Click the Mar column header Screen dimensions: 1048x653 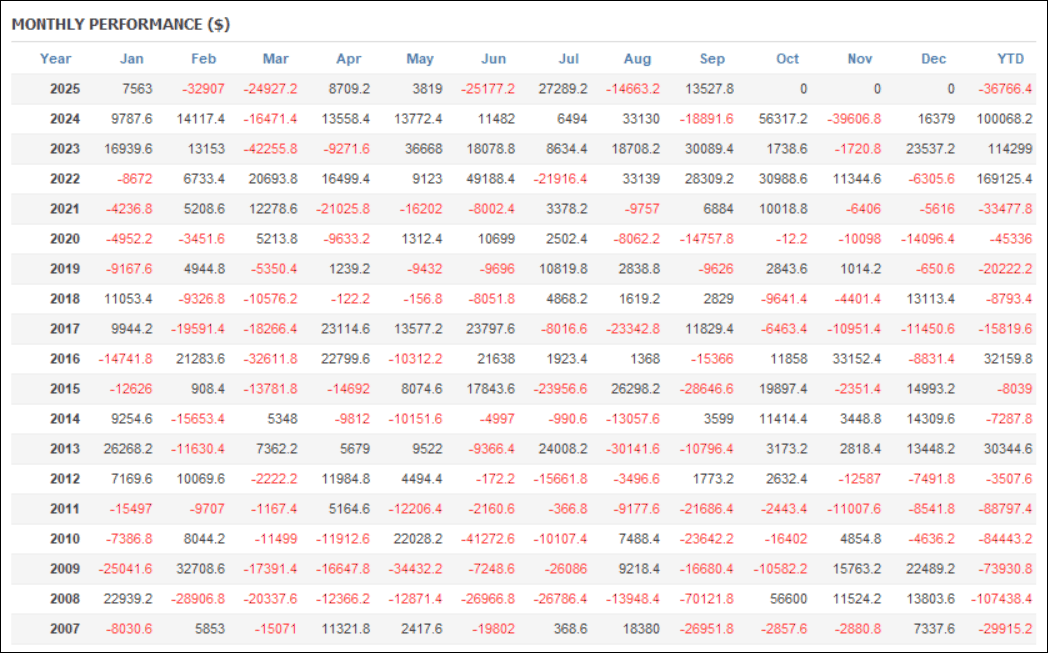(275, 59)
